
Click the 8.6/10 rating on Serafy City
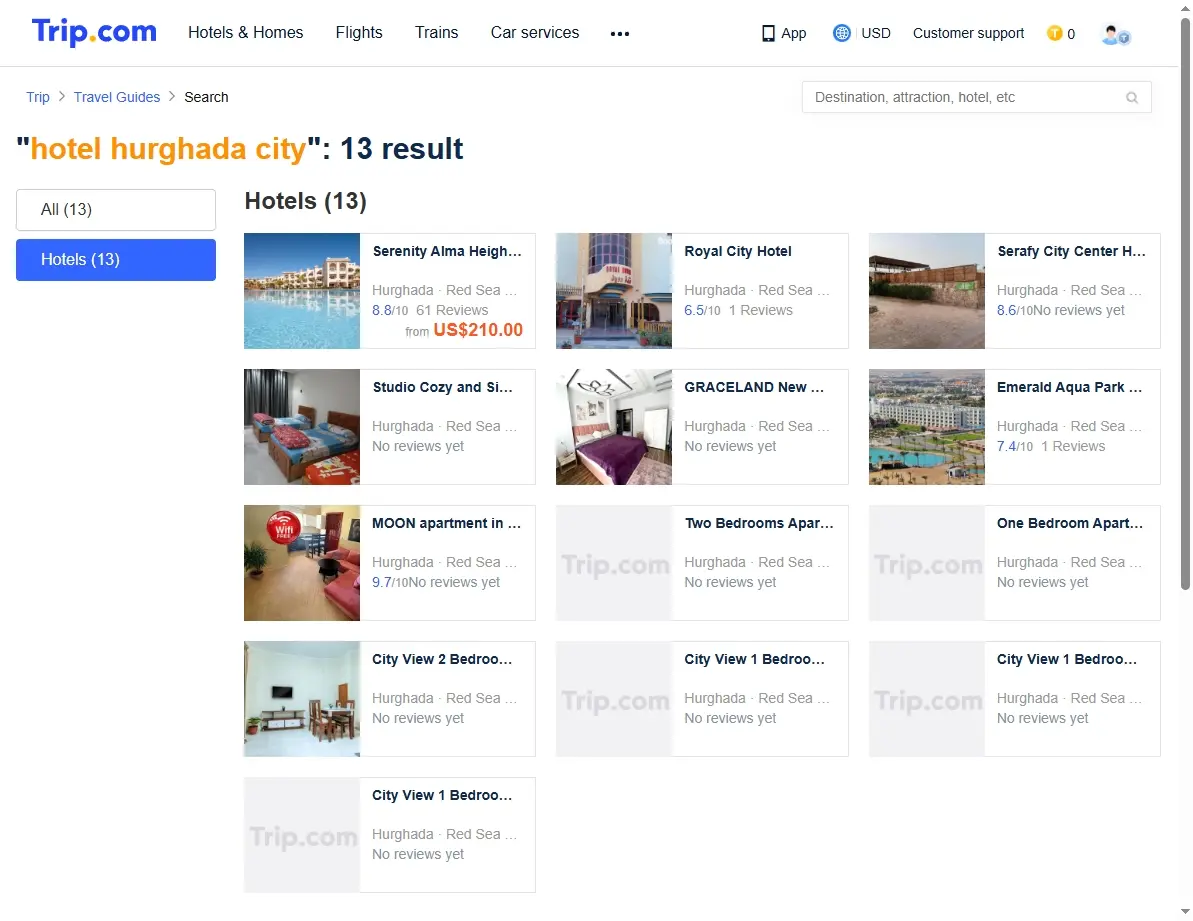tap(1015, 311)
